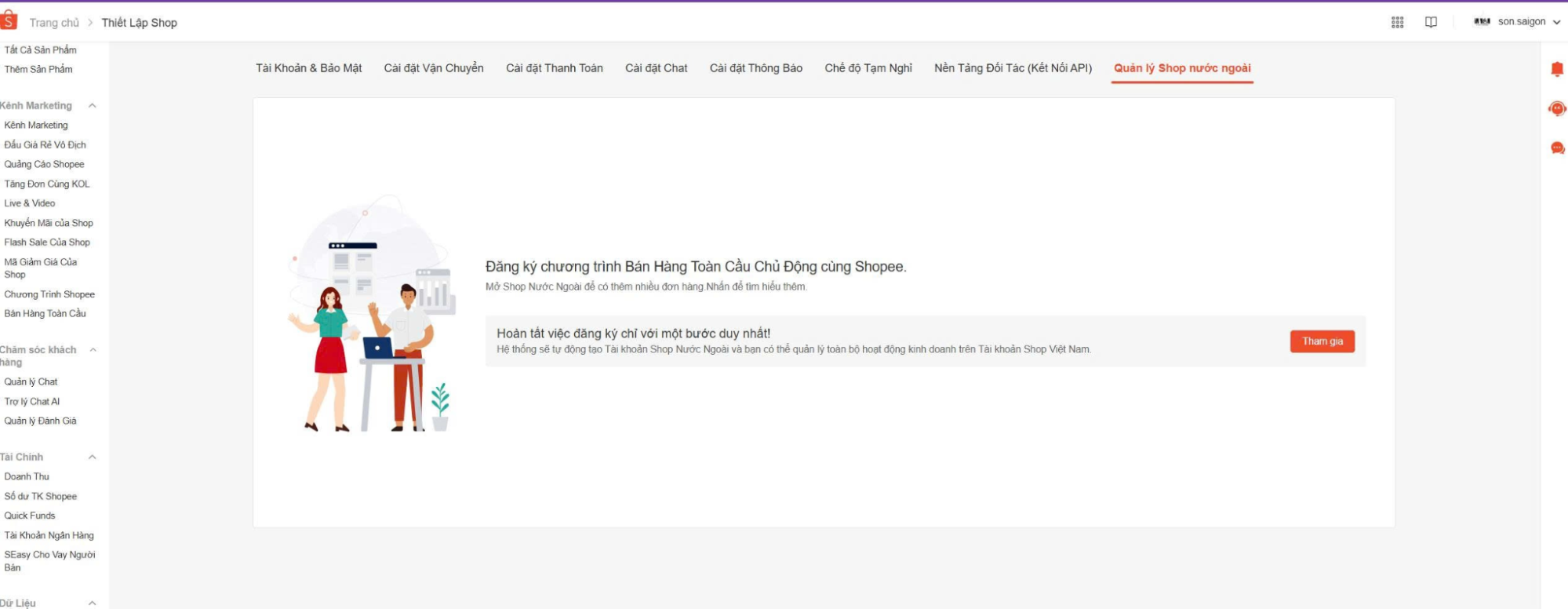This screenshot has height=609, width=1568.
Task: Open the seller education book icon
Action: [x=1431, y=23]
